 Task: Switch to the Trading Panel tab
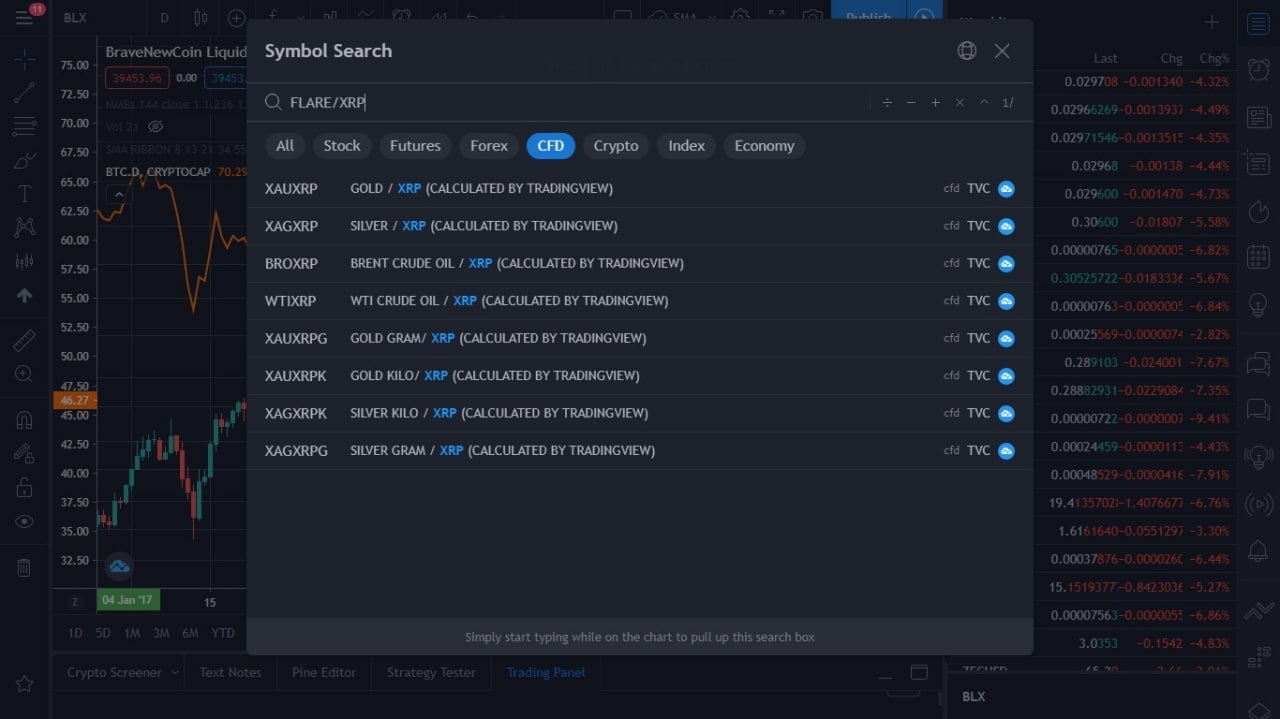pyautogui.click(x=546, y=672)
